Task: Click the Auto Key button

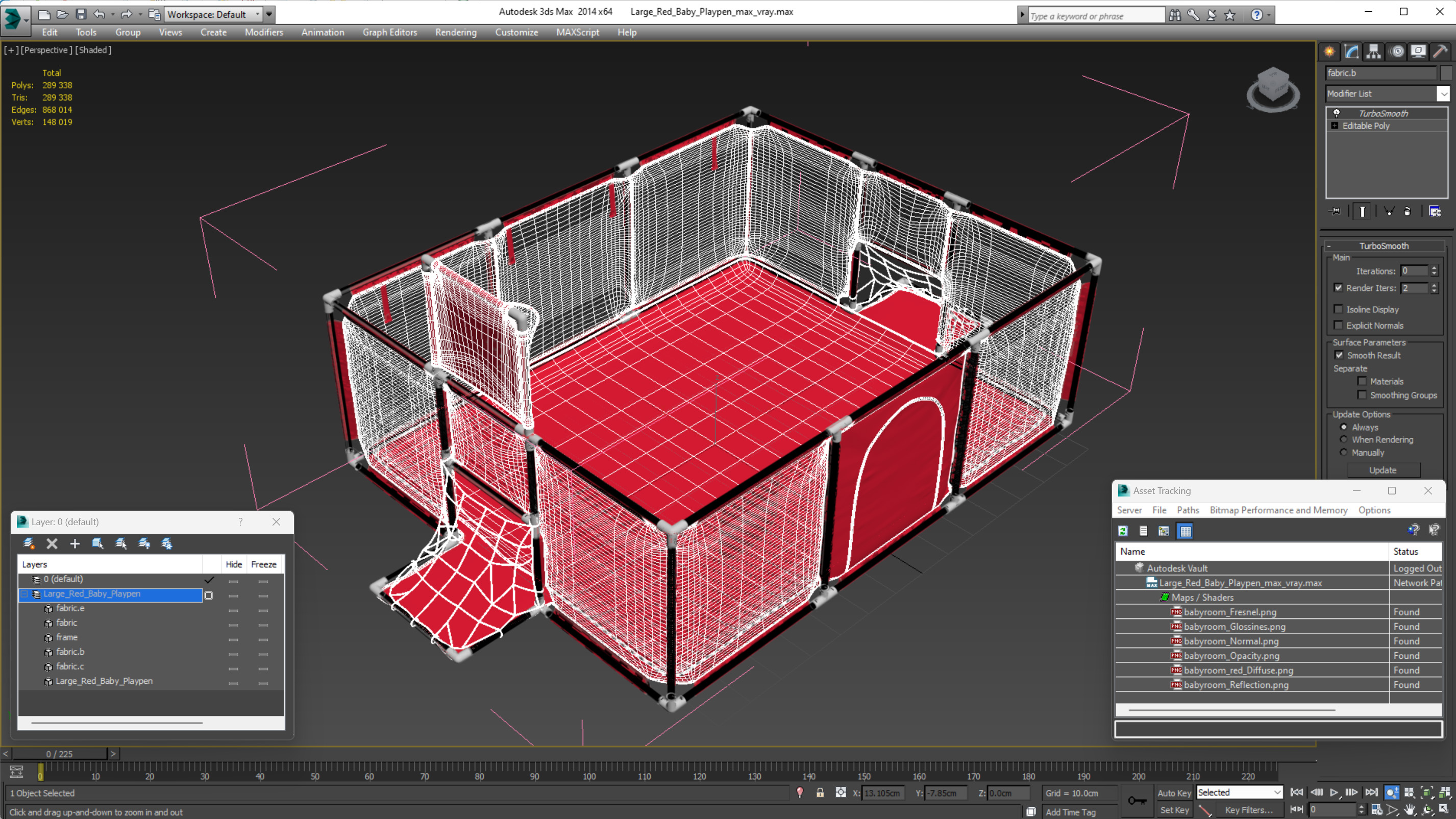Action: point(1173,793)
